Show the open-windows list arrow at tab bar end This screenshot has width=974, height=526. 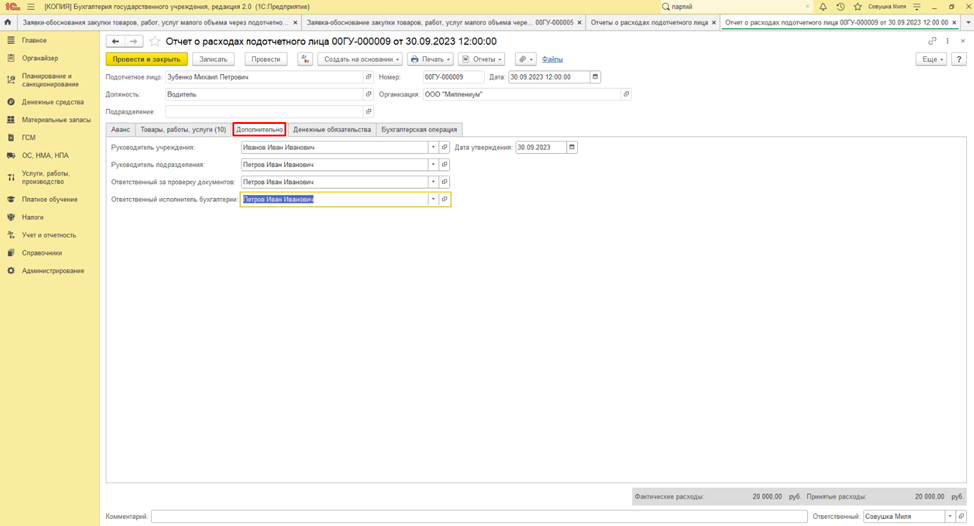(967, 22)
